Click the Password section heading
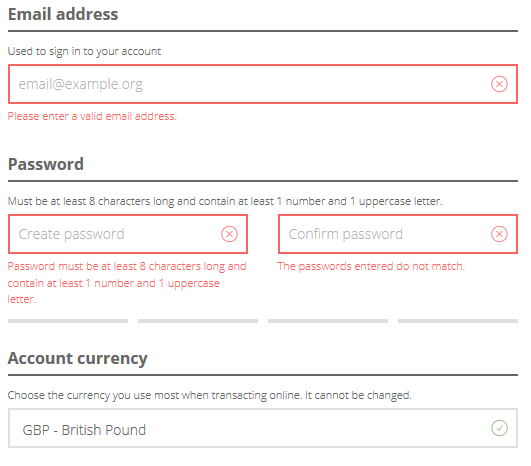Screen dimensions: 531x466 click(x=46, y=164)
